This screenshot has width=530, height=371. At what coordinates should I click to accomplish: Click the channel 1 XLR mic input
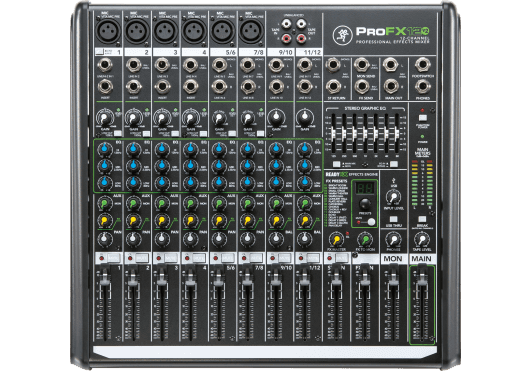click(108, 31)
